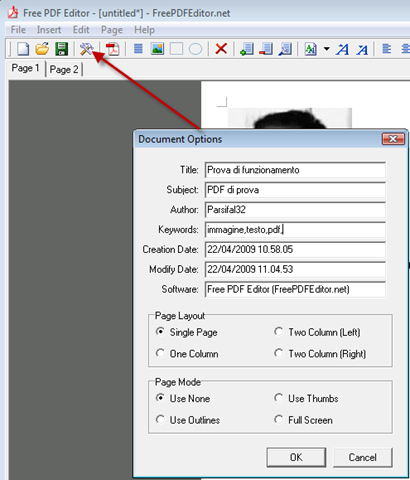This screenshot has height=480, width=410.
Task: Create a new document with blank page icon
Action: tap(23, 49)
